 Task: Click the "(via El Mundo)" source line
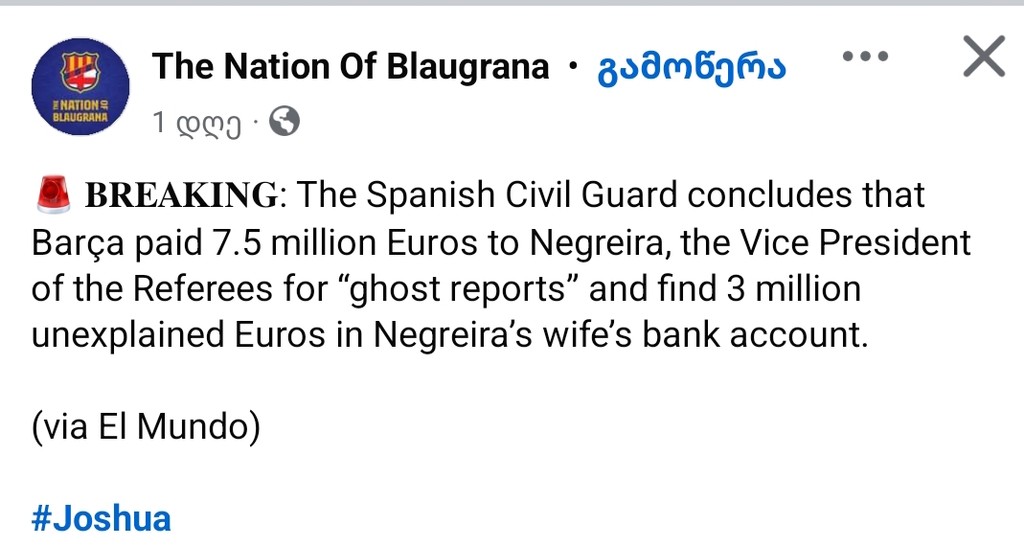point(146,428)
